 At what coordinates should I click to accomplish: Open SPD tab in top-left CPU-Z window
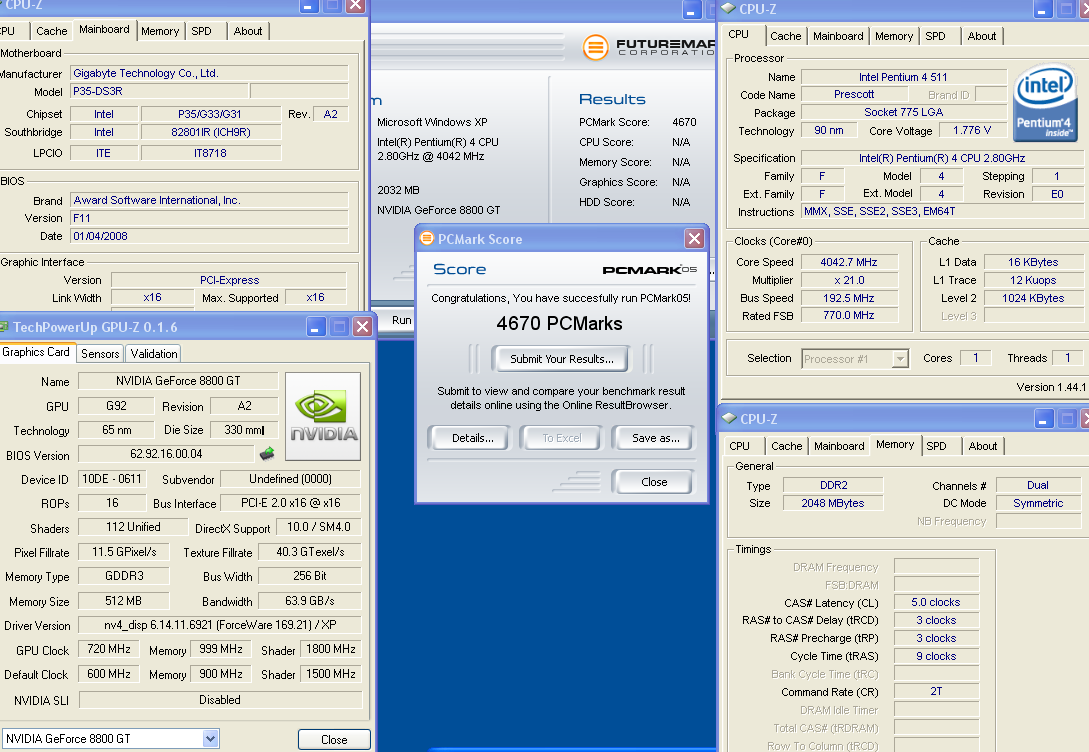201,31
